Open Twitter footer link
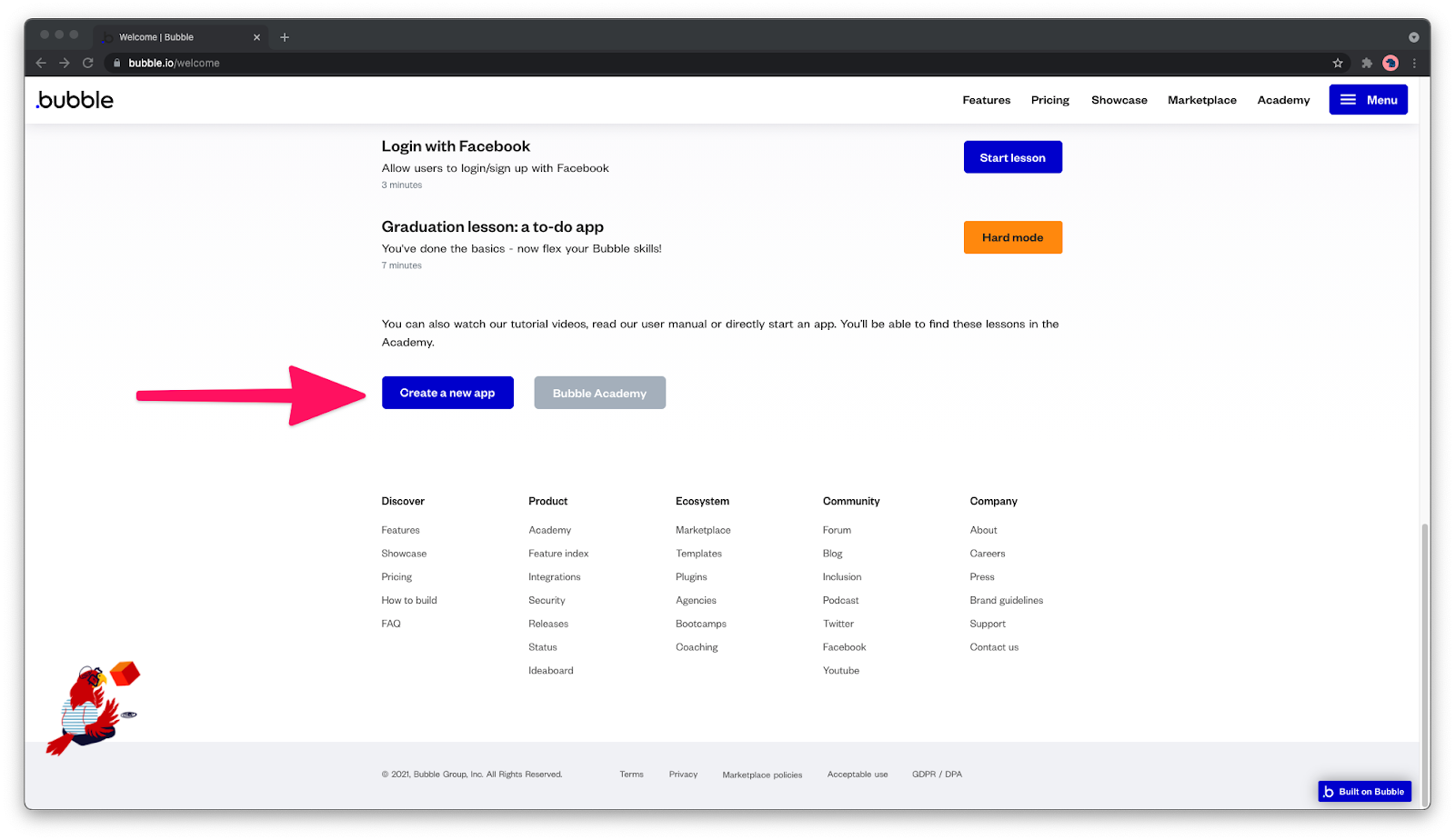 pos(838,624)
